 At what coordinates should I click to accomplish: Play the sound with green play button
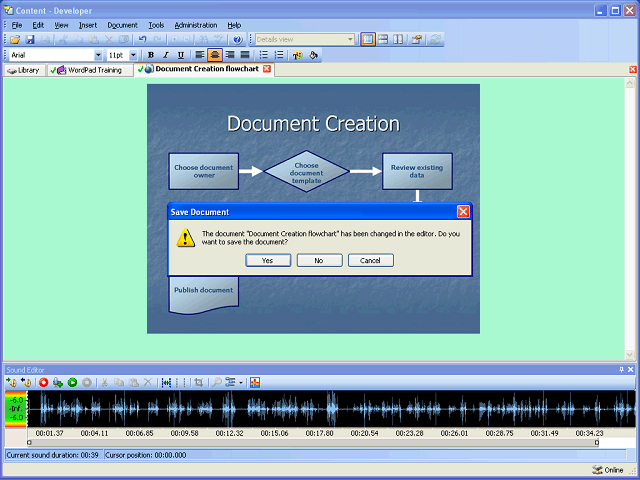(x=72, y=382)
